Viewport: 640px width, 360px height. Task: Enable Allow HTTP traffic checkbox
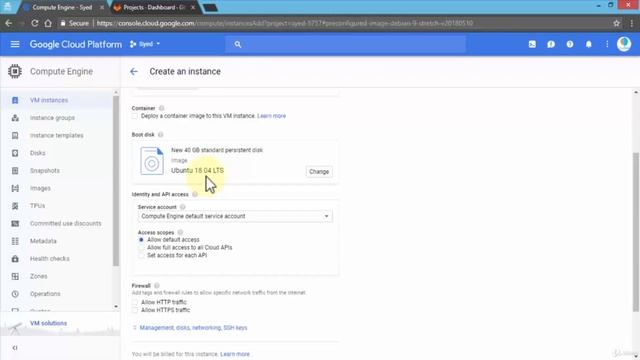pos(135,302)
